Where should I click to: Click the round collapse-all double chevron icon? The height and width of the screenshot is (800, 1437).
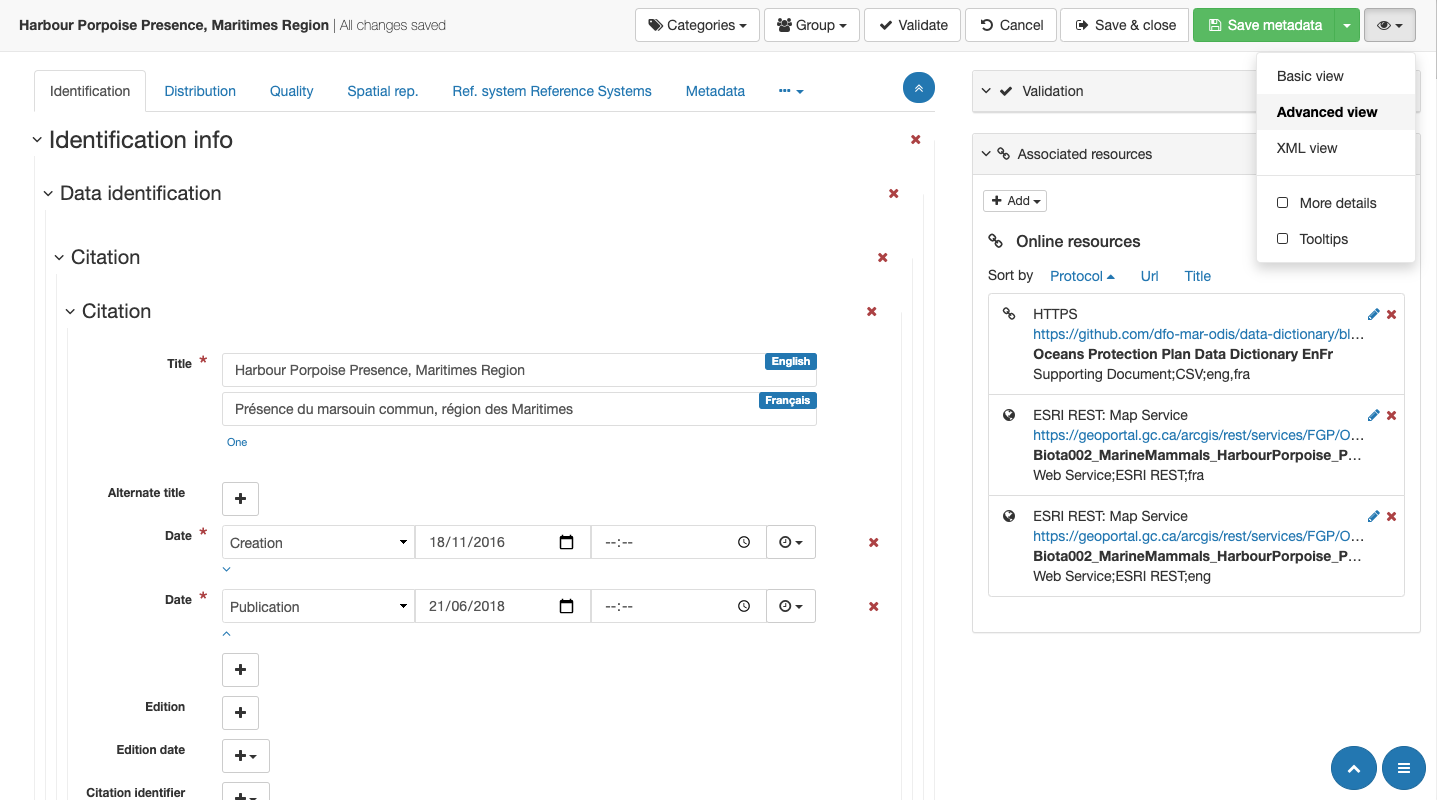click(919, 88)
